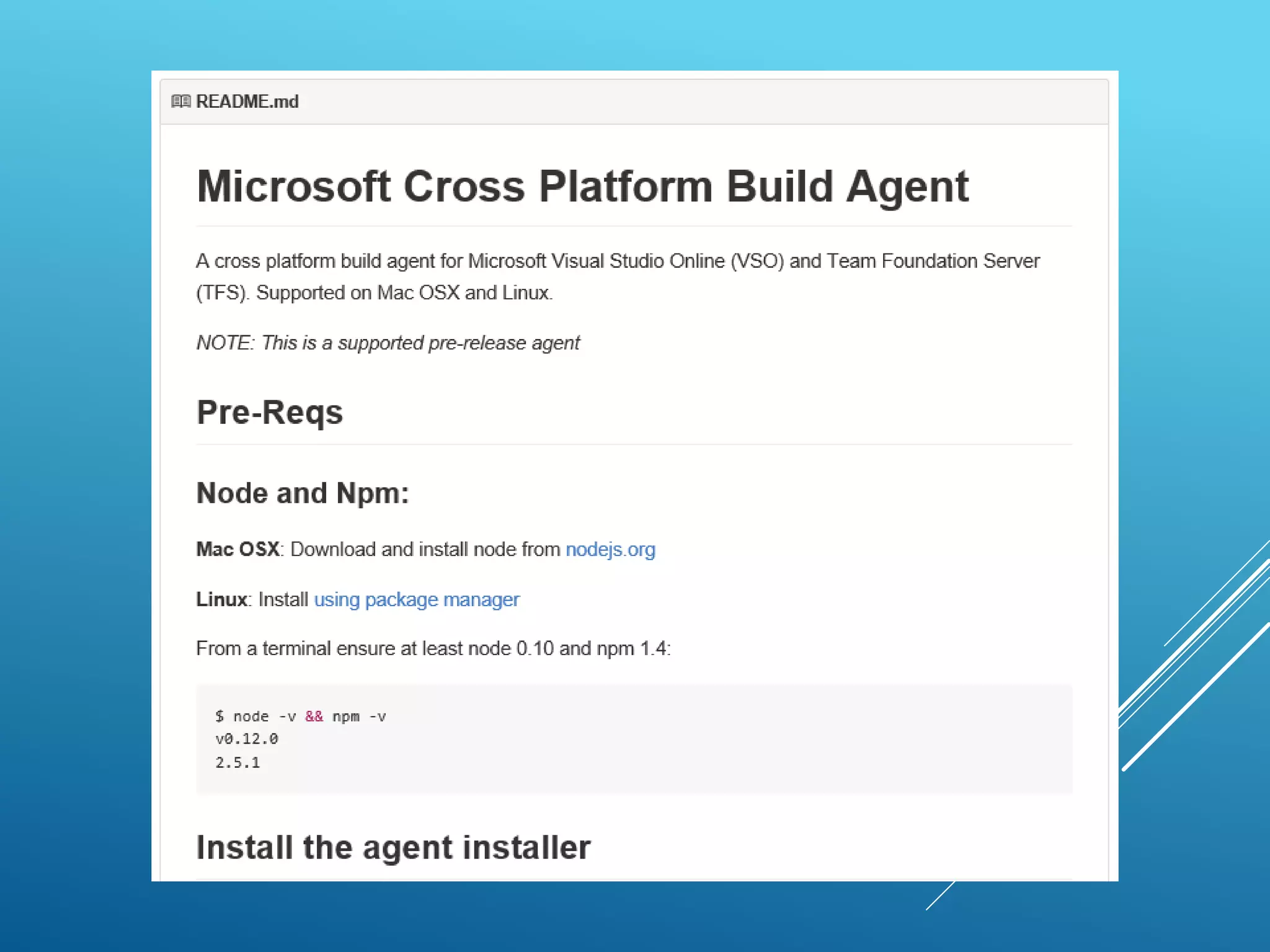Click the 'A cross platform build agent' paragraph

(618, 261)
